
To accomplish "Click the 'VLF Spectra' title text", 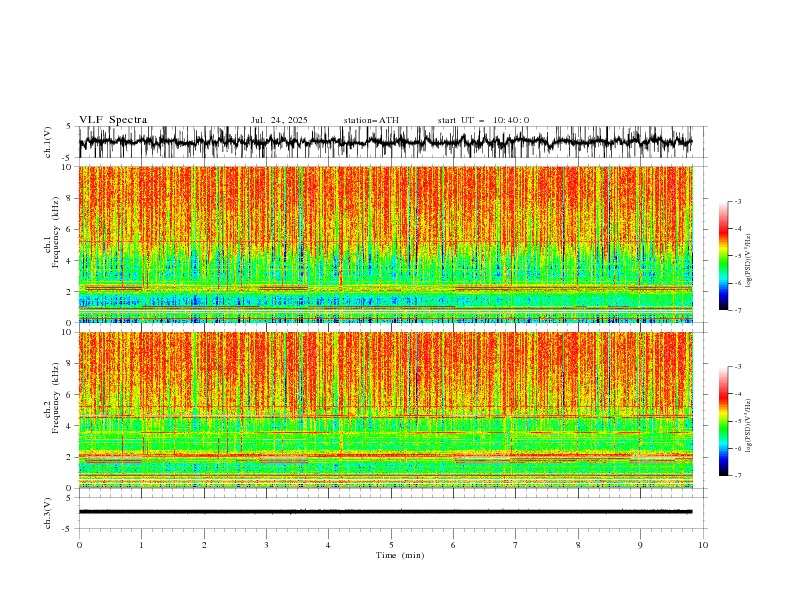I will click(x=113, y=120).
